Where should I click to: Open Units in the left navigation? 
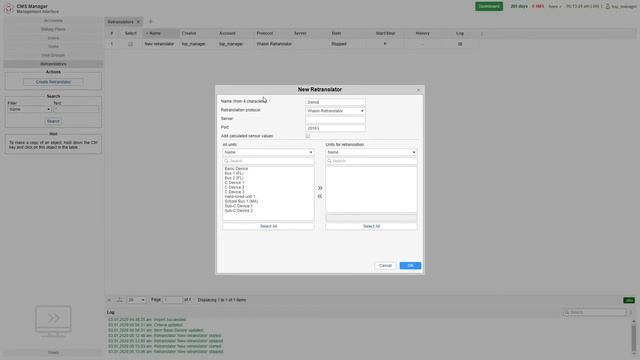[53, 47]
